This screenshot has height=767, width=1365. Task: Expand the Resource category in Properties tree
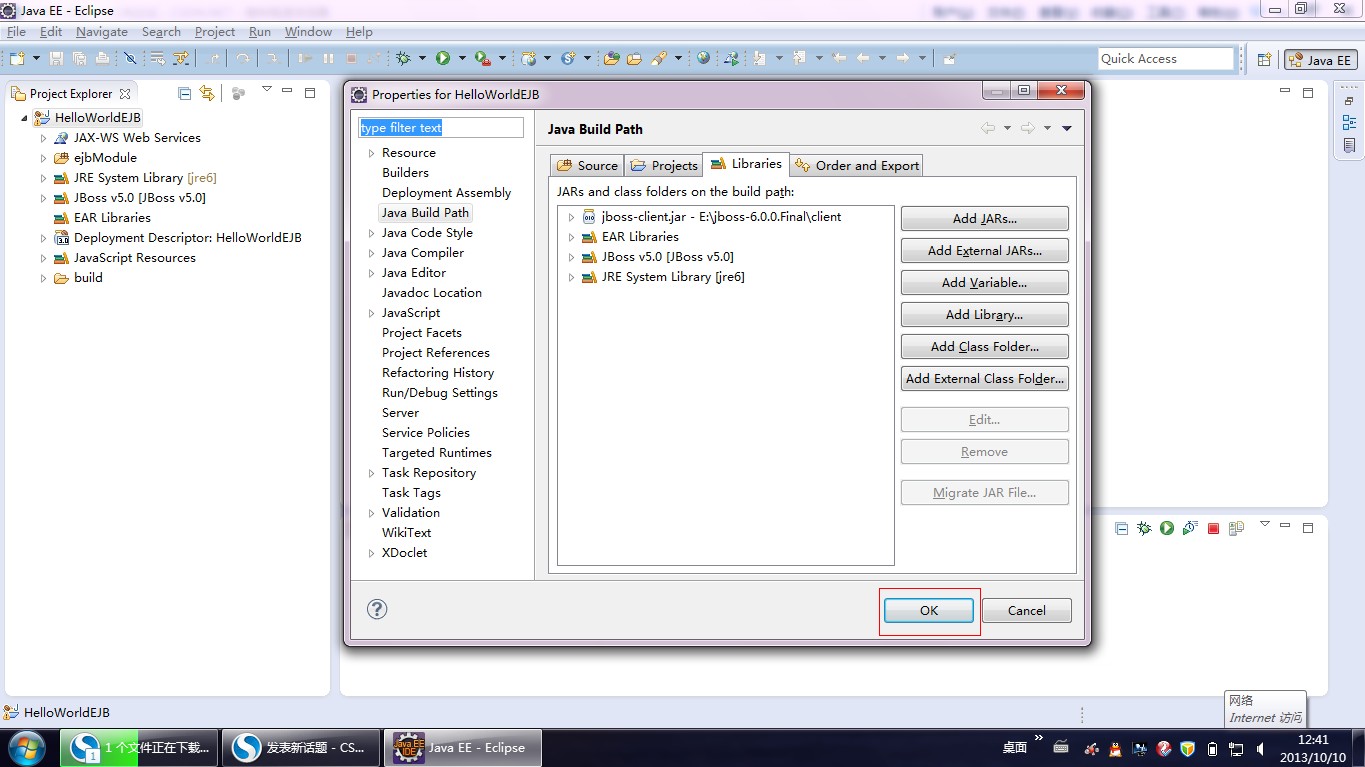point(372,153)
